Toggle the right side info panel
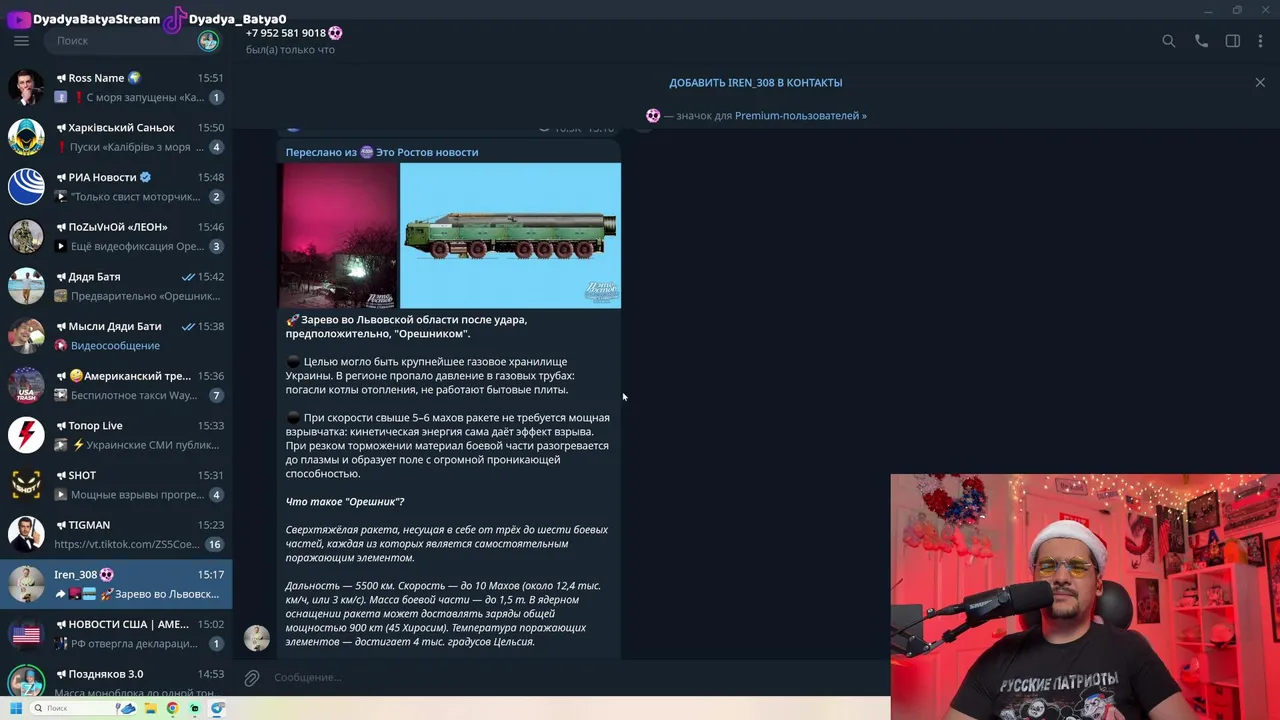This screenshot has width=1280, height=720. point(1232,41)
